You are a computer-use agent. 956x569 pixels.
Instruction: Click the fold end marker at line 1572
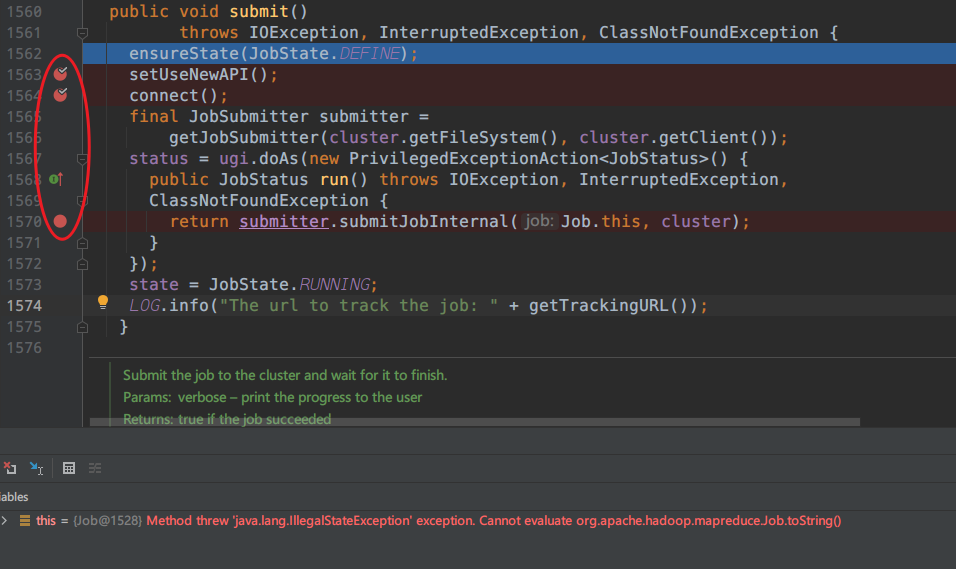(x=82, y=265)
